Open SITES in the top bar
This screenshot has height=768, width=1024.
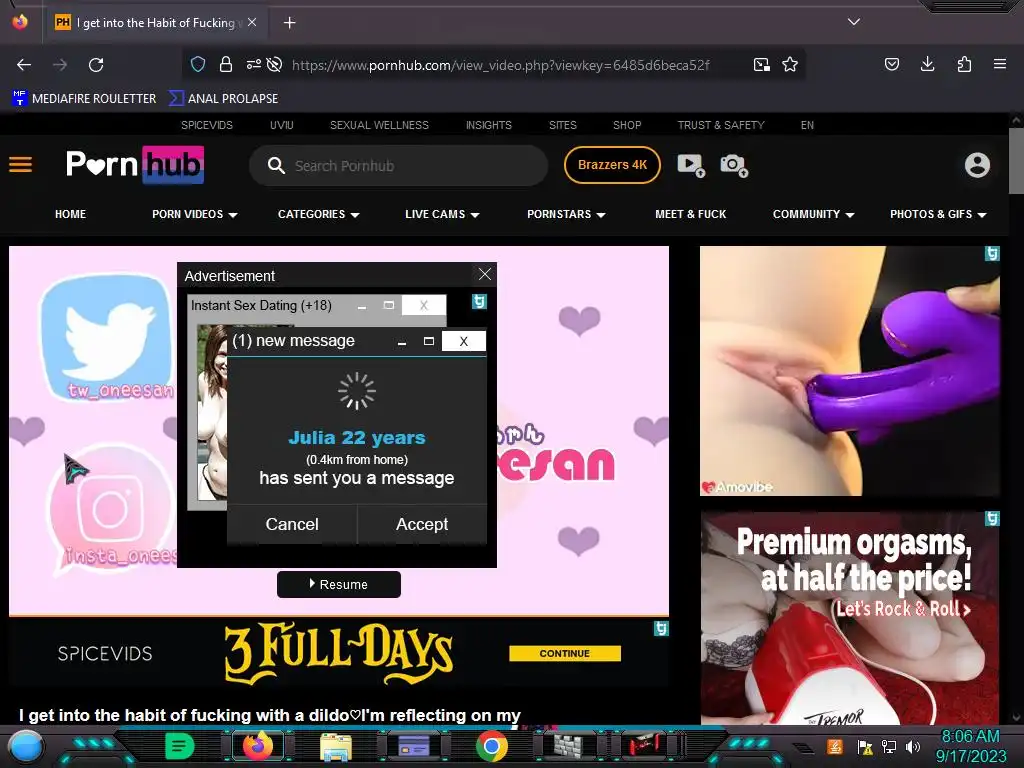[562, 125]
